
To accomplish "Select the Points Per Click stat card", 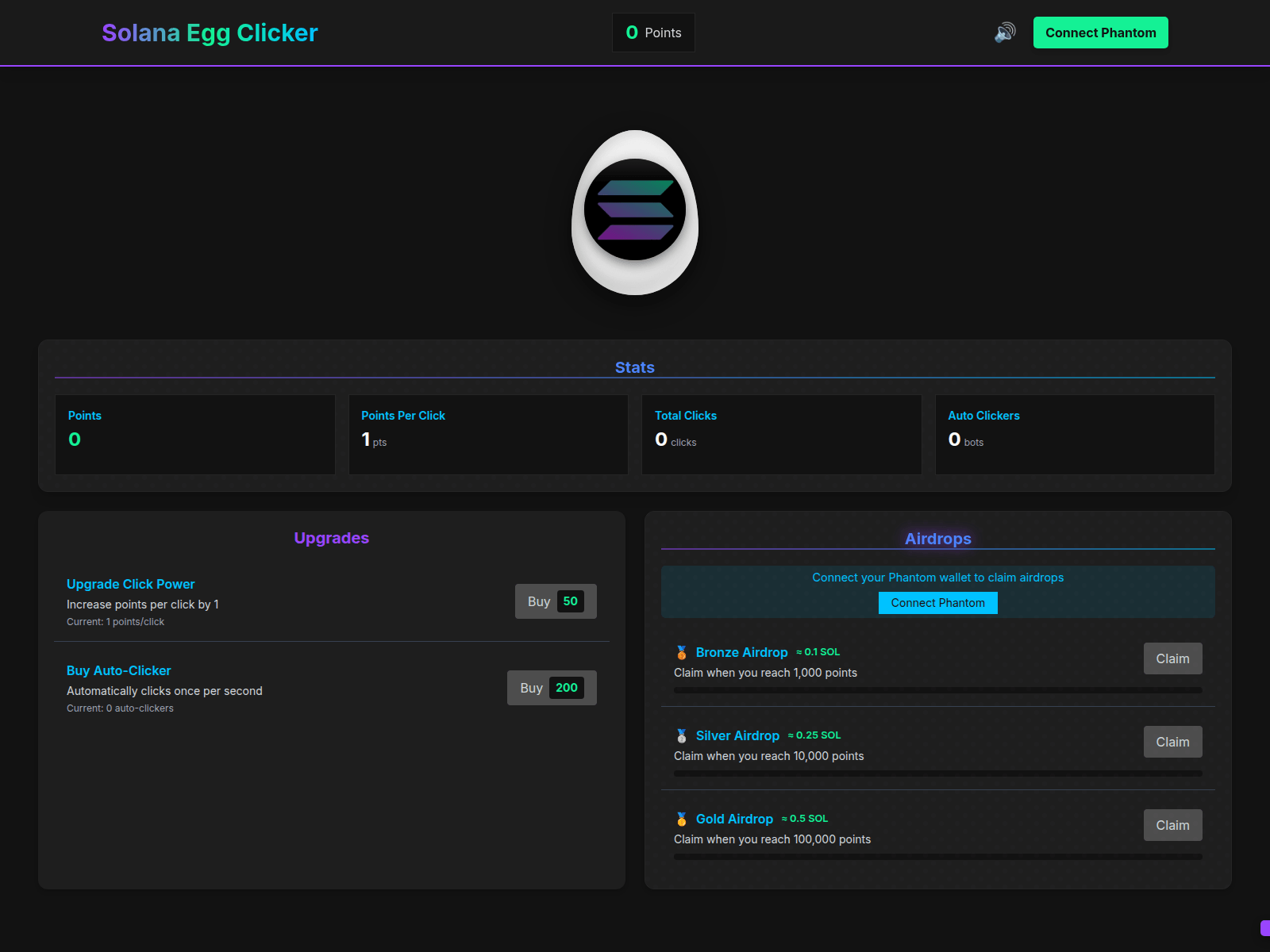I will pos(488,435).
